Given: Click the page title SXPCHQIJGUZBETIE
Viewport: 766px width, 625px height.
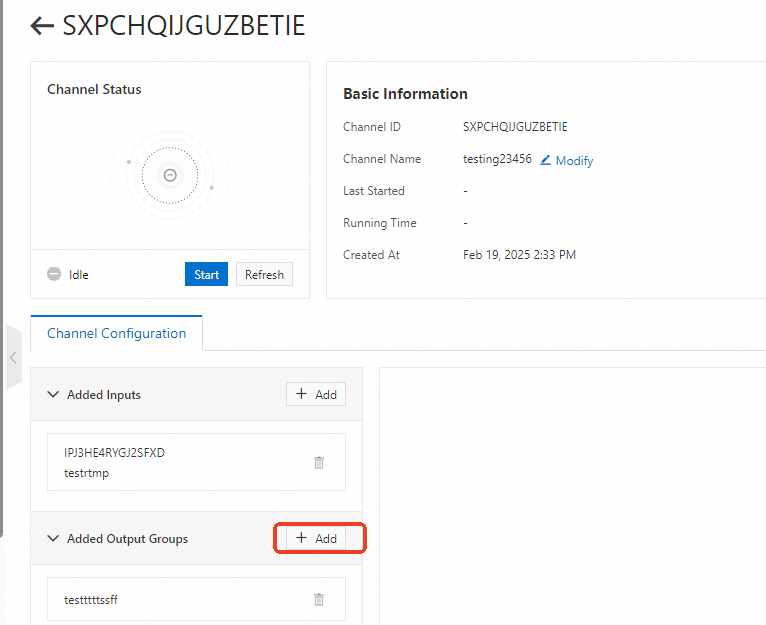Looking at the screenshot, I should tap(184, 25).
